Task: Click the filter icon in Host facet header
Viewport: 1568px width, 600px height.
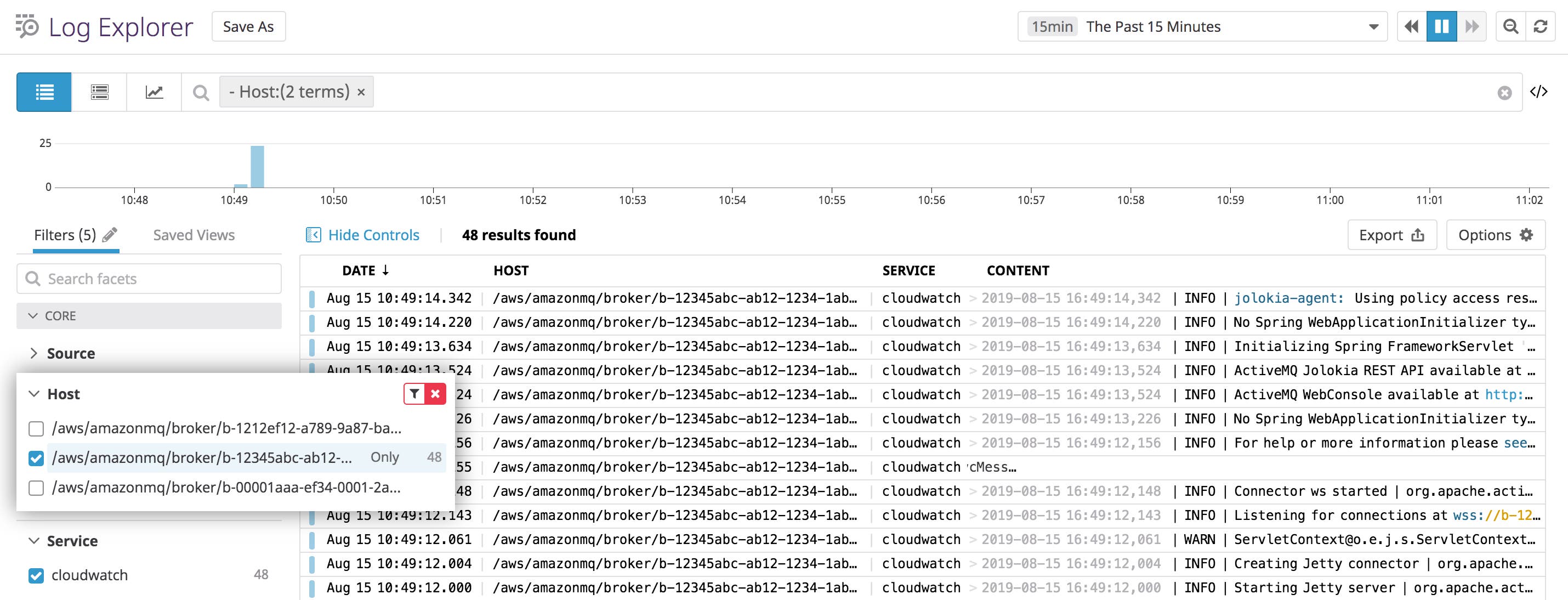Action: tap(414, 394)
